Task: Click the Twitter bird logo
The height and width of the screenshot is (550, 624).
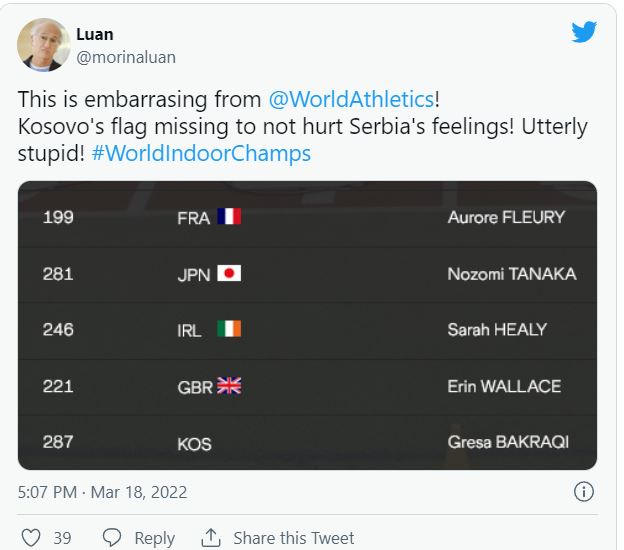Action: pos(583,32)
